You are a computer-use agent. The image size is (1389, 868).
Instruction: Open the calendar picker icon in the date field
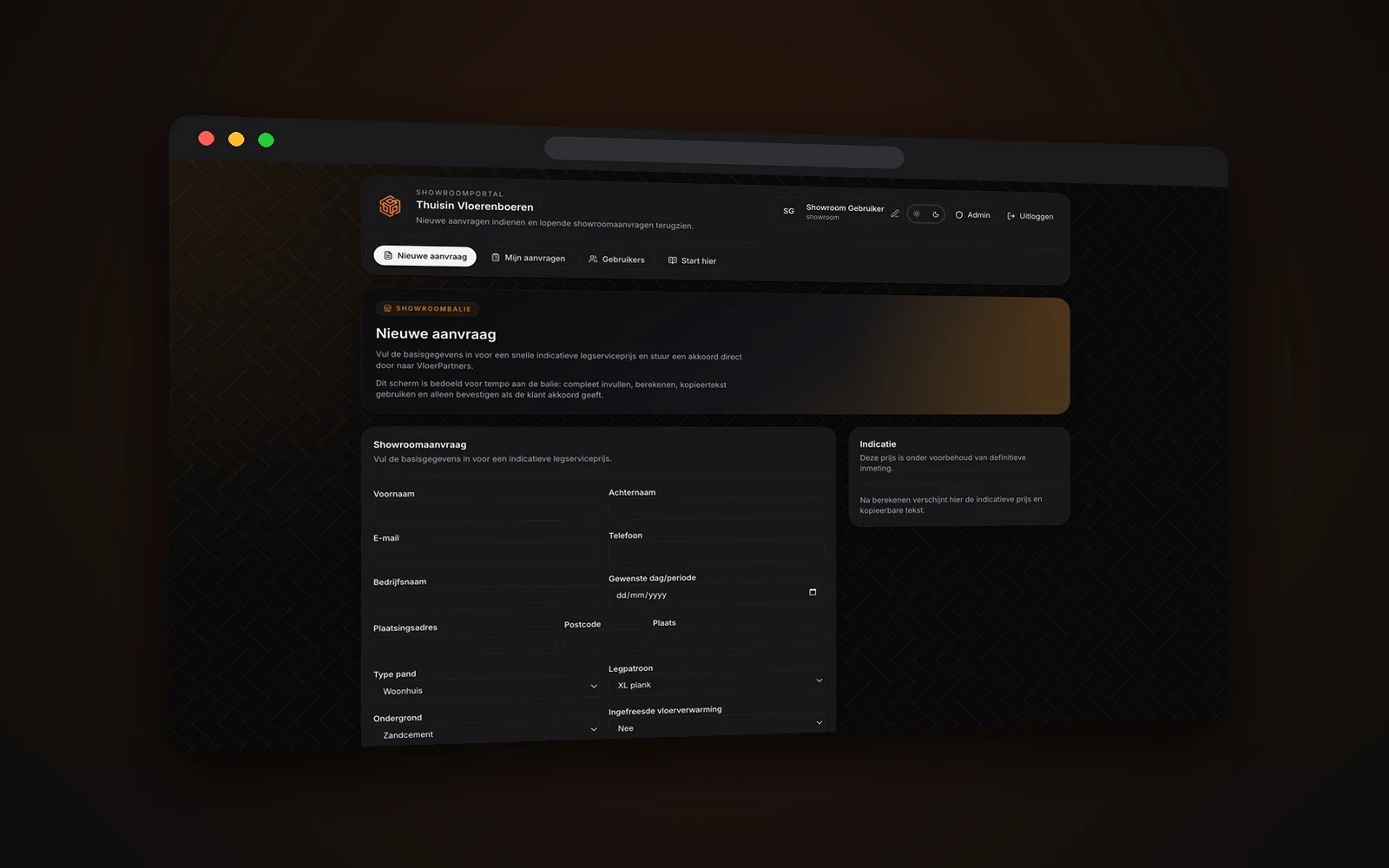(x=813, y=592)
